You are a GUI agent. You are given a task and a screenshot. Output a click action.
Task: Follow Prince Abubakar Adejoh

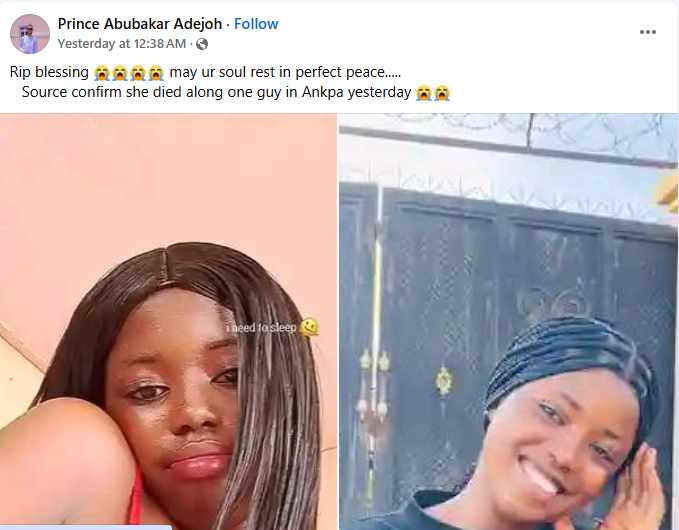[x=256, y=24]
